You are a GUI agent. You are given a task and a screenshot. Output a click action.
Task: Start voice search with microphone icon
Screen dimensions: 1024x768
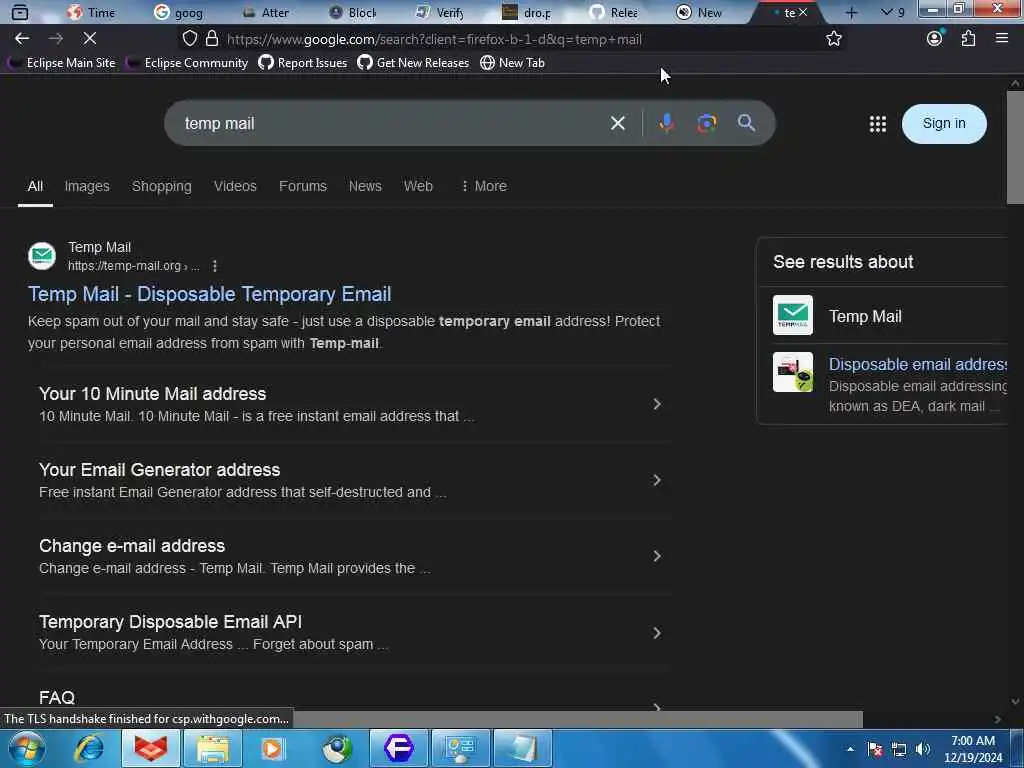(x=666, y=123)
